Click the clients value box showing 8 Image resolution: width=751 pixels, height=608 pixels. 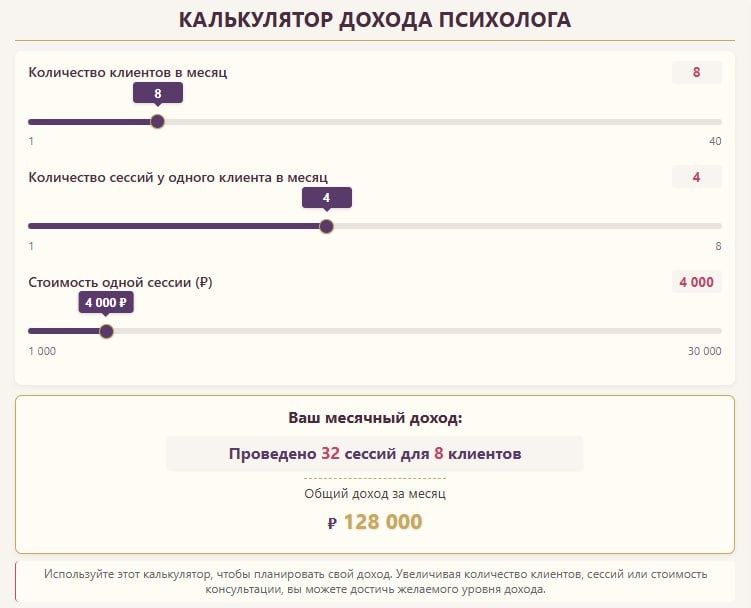tap(696, 72)
